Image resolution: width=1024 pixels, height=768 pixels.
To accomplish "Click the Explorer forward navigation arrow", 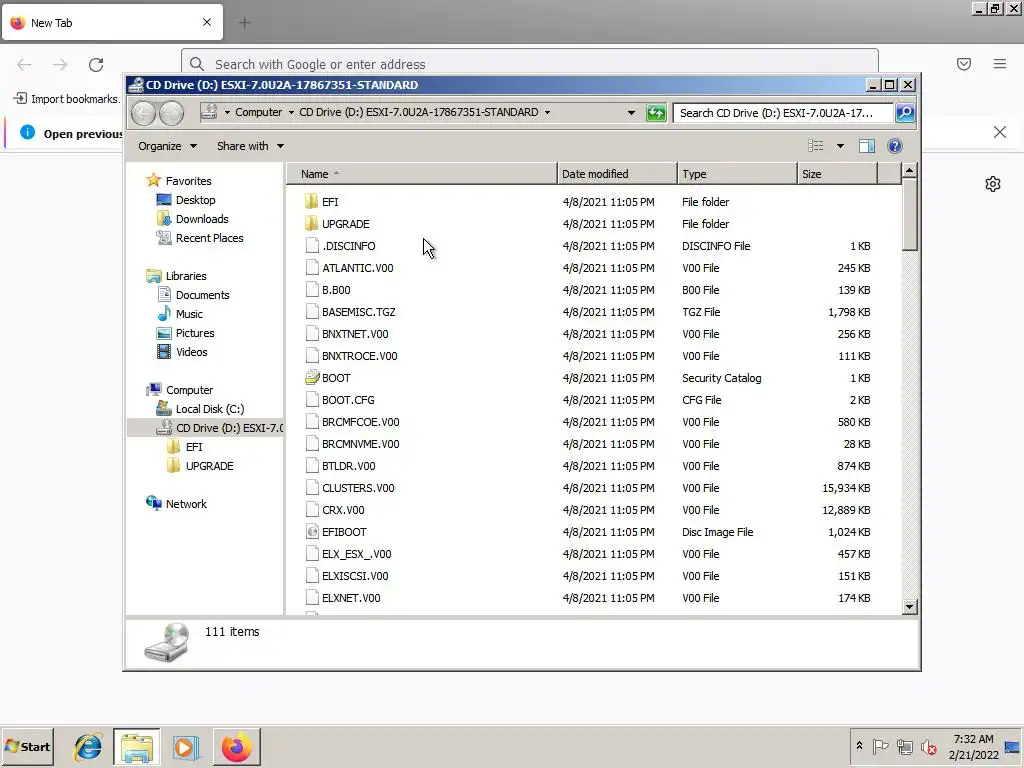I will [171, 113].
